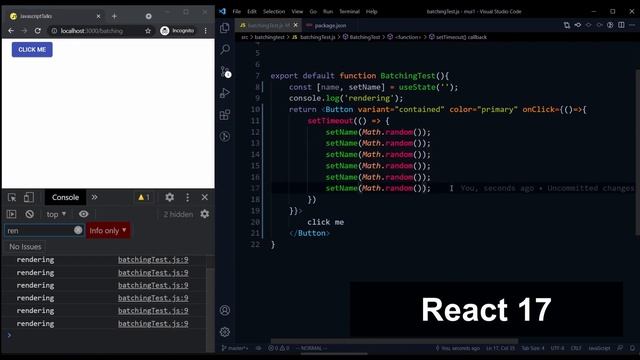Open console settings gear beside 2 hidden

tap(204, 214)
